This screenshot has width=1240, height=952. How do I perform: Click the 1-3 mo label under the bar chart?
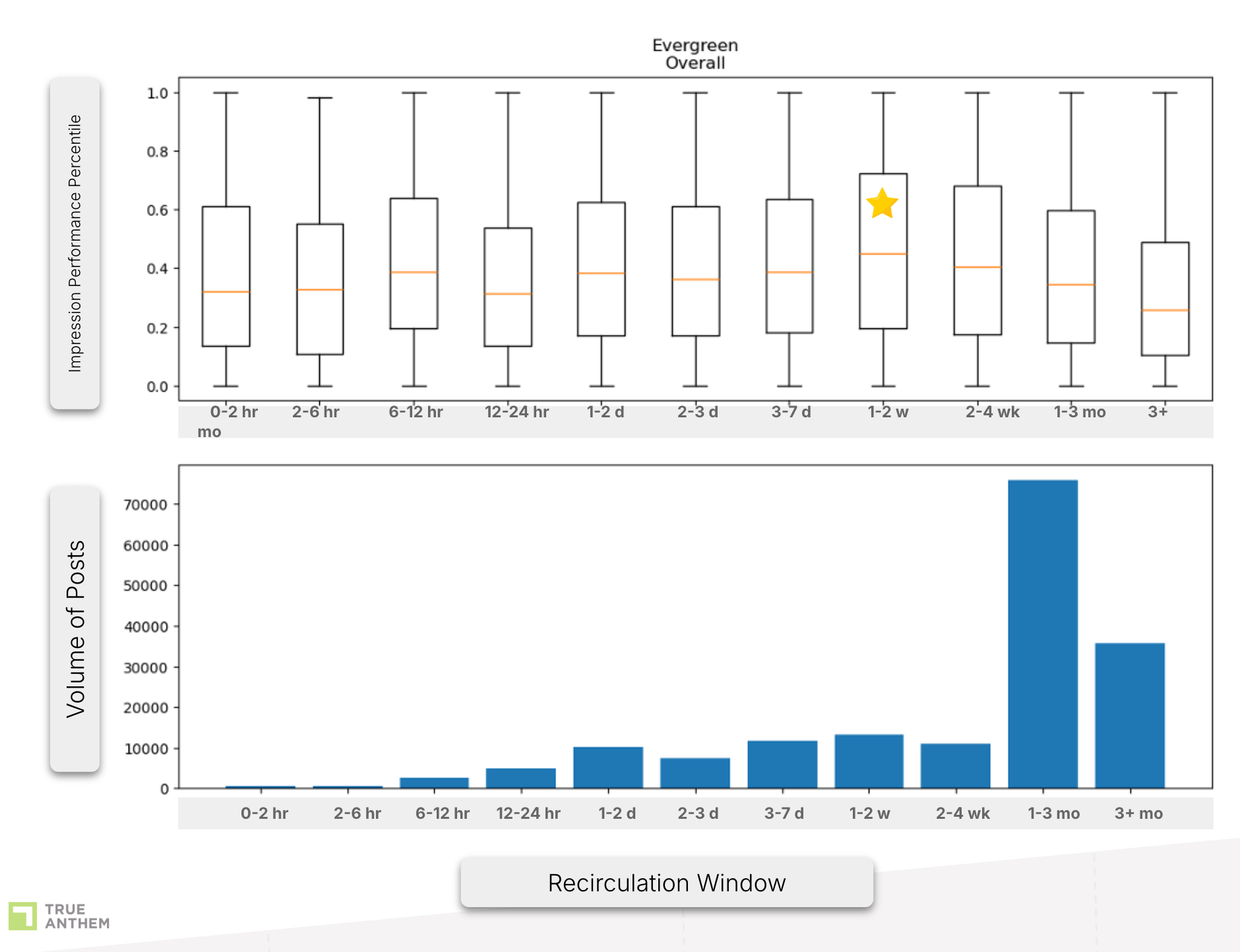[1053, 813]
